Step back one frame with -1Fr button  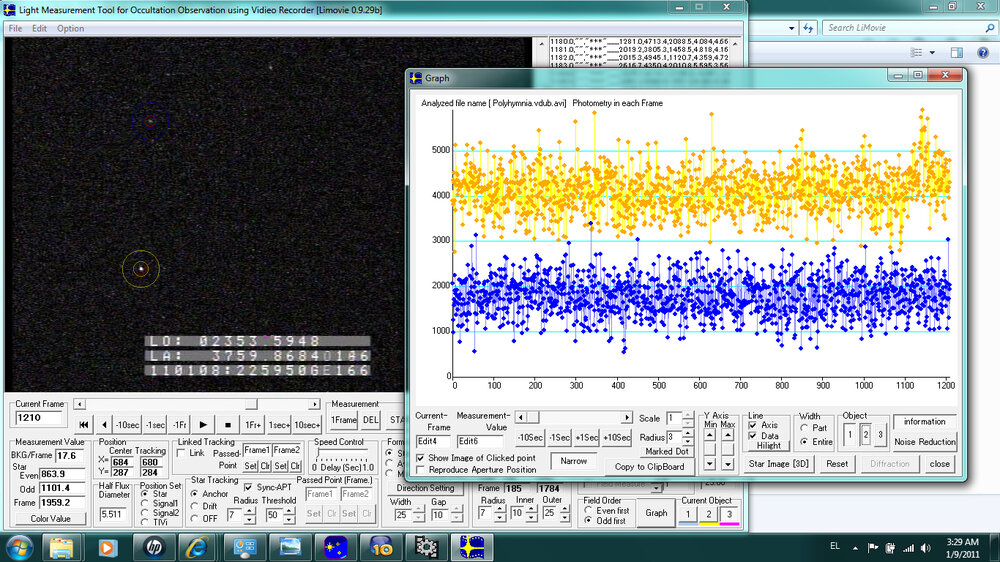180,424
